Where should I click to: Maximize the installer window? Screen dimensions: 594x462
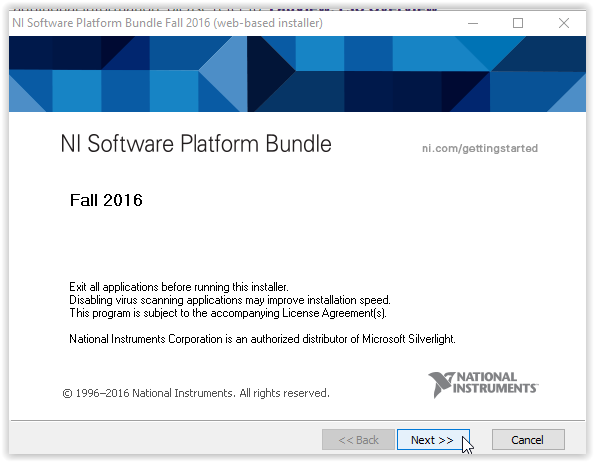coord(518,23)
